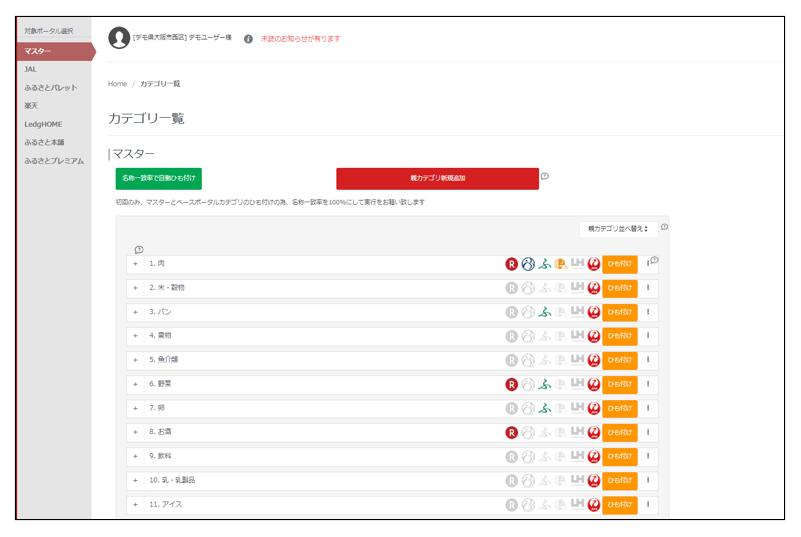Image resolution: width=801 pixels, height=537 pixels.
Task: Click the green 名称一致率で自動ひも付け button
Action: 158,178
